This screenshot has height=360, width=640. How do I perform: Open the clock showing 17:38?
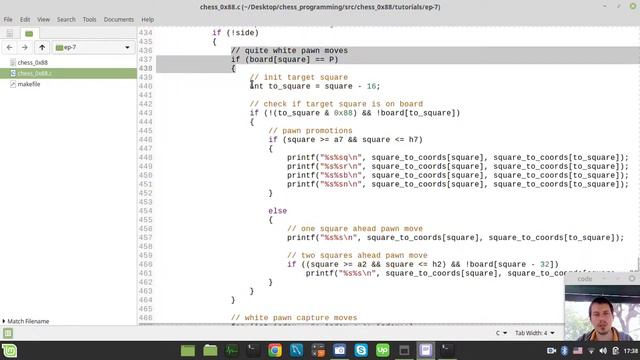point(631,351)
